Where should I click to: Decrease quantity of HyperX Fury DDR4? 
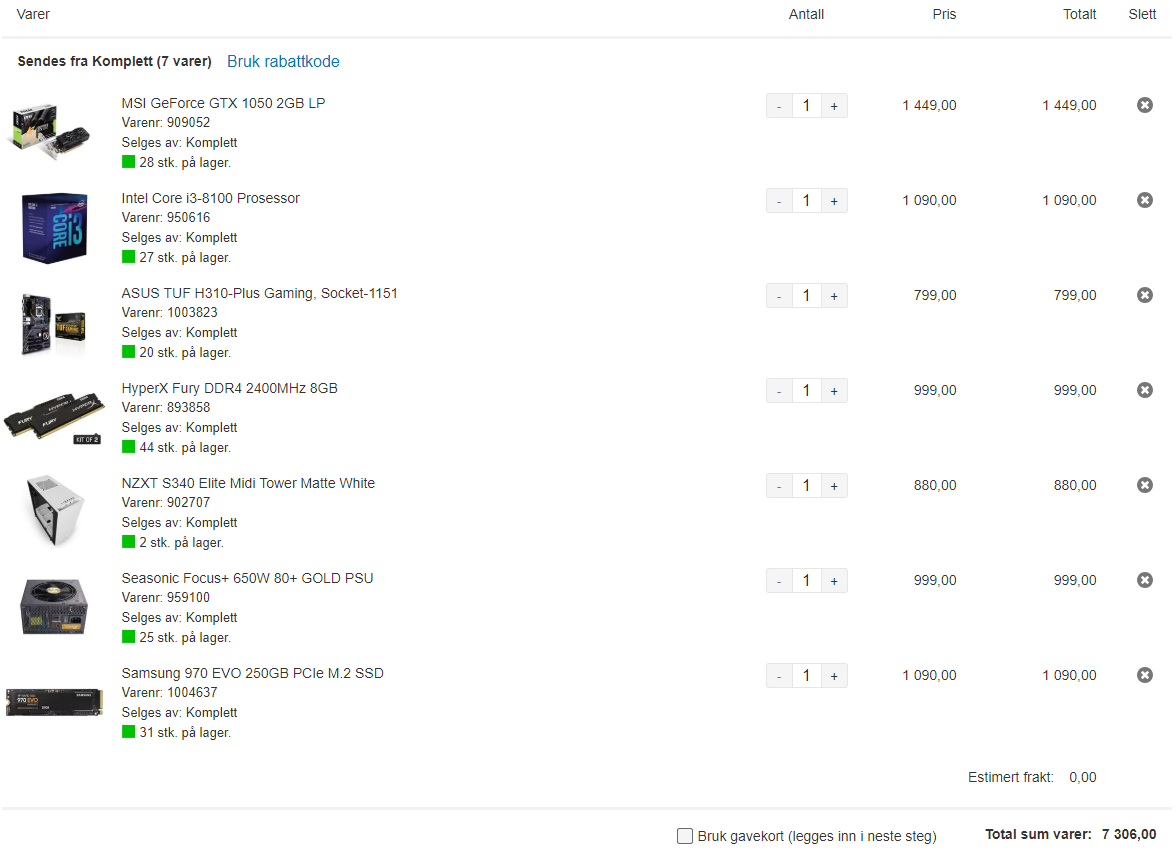[779, 391]
